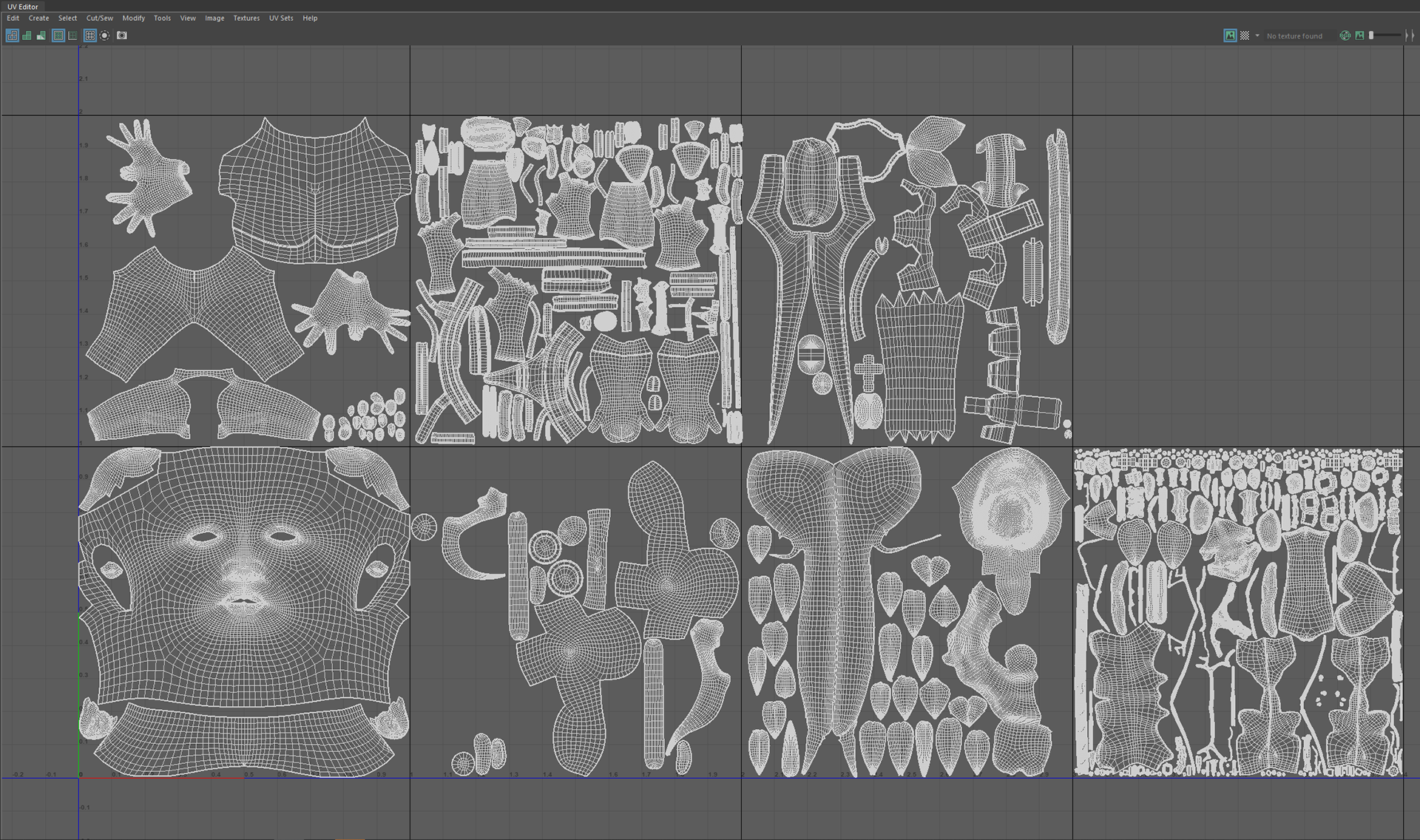Click the RGB channels display icon
1420x840 pixels.
pyautogui.click(x=1345, y=35)
